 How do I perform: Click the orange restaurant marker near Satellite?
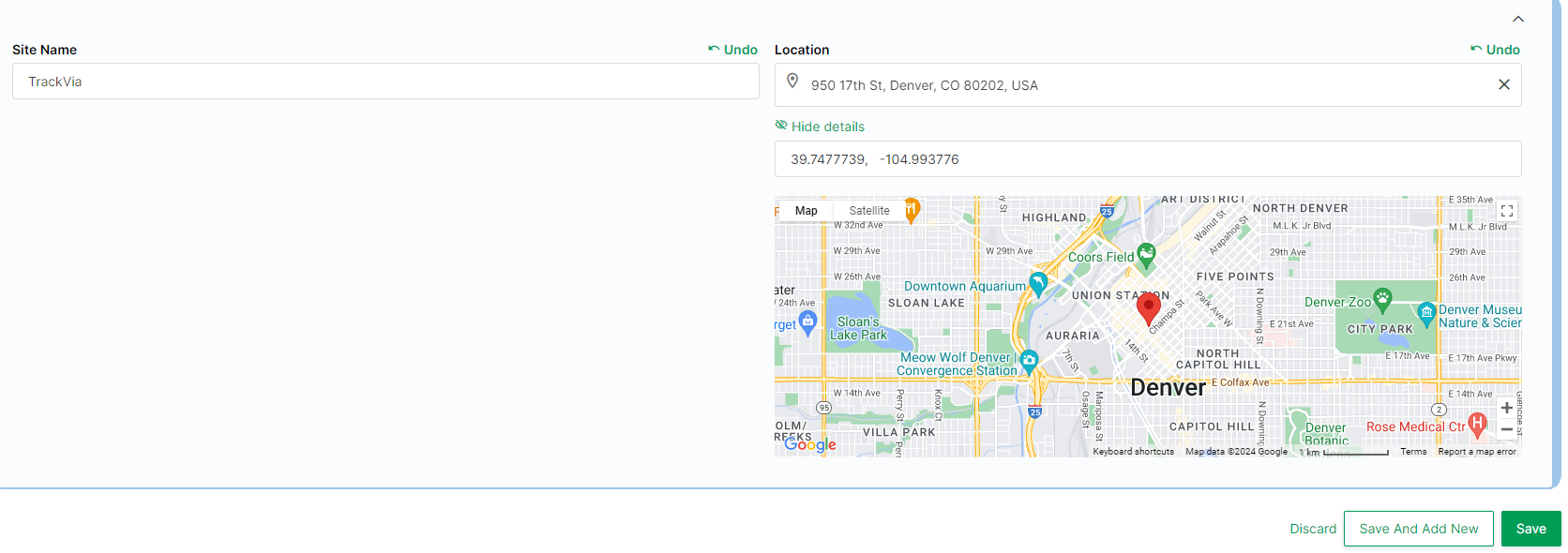point(911,210)
